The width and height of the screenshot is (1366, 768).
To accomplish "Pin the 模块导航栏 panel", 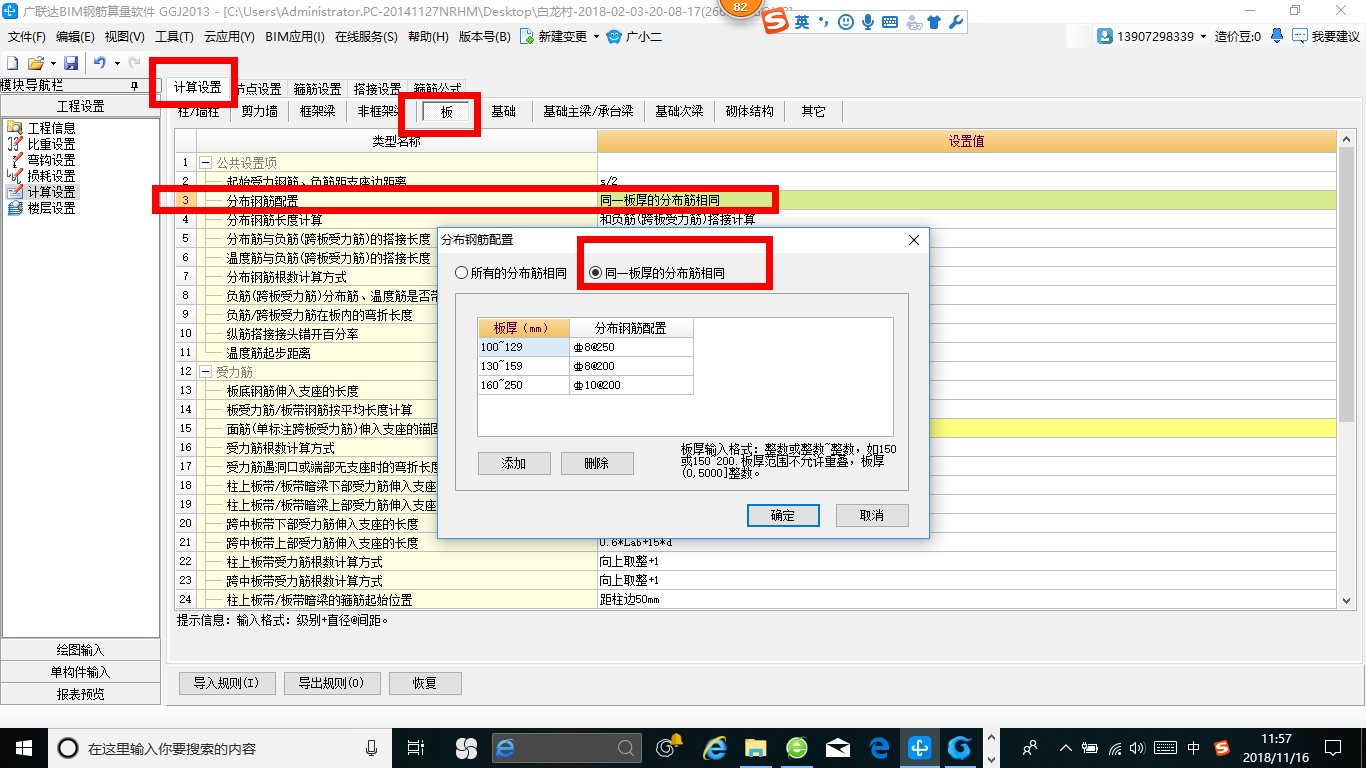I will 135,86.
